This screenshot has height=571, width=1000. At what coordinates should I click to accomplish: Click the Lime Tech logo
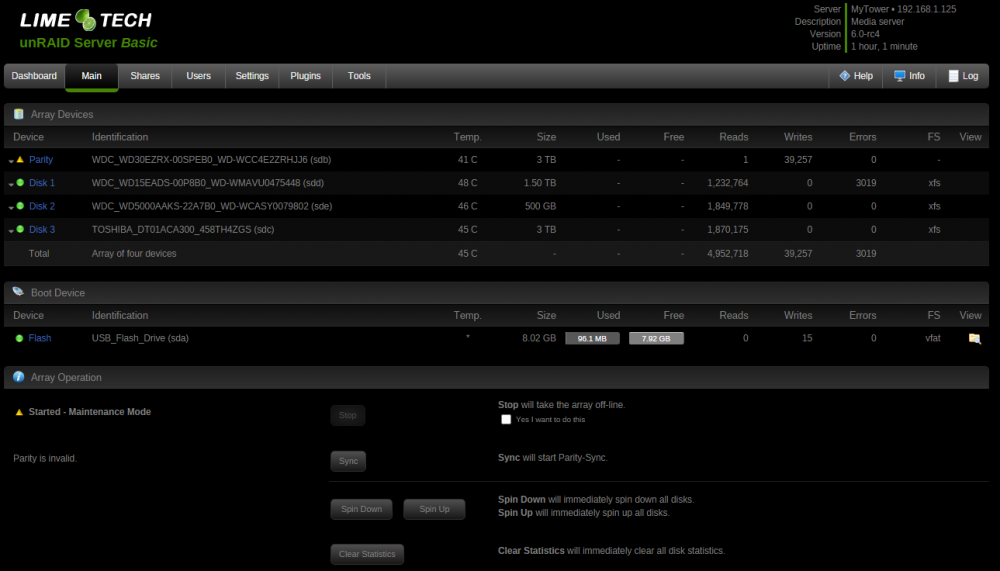(x=86, y=20)
